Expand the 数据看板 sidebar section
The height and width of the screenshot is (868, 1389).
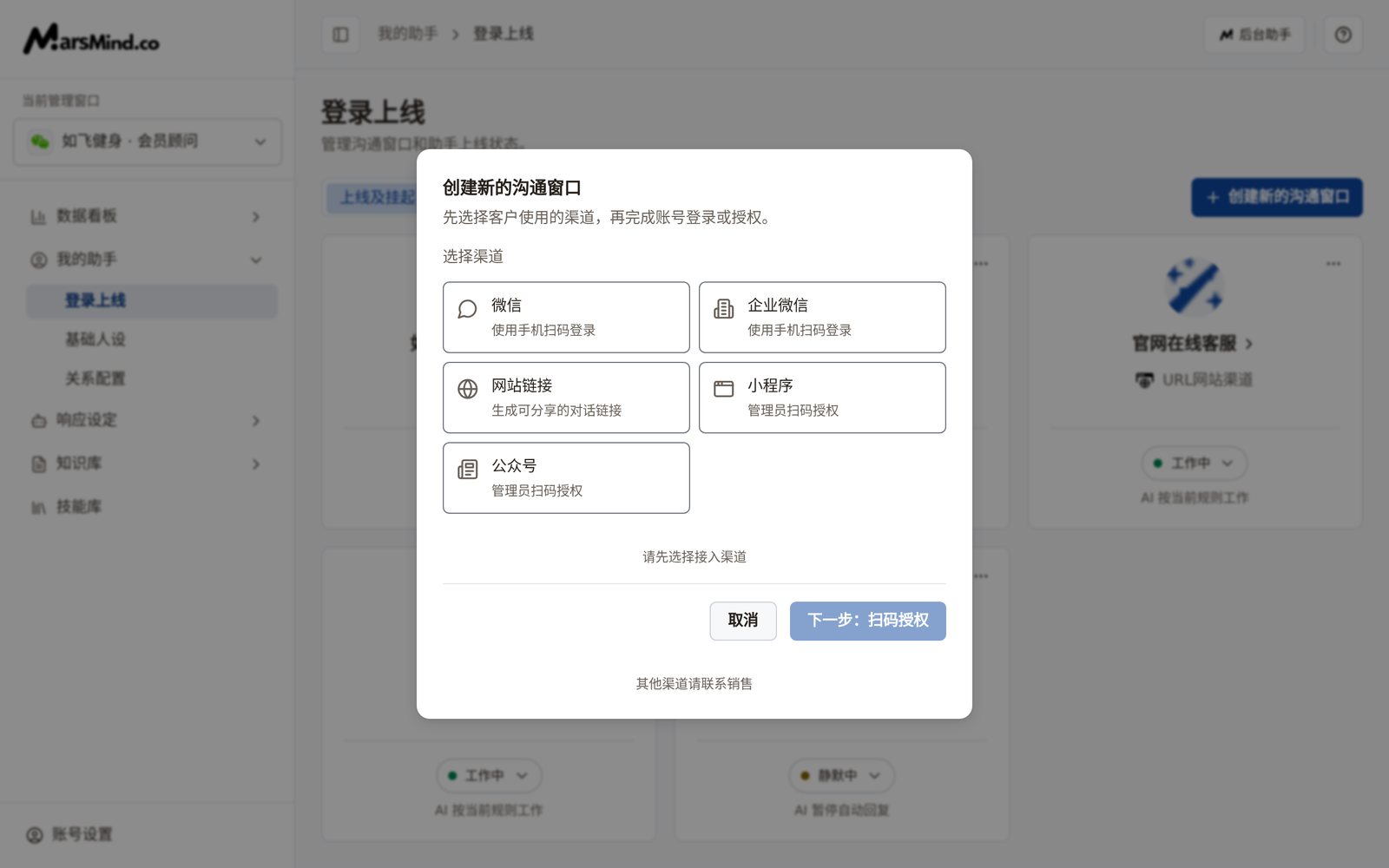(256, 216)
